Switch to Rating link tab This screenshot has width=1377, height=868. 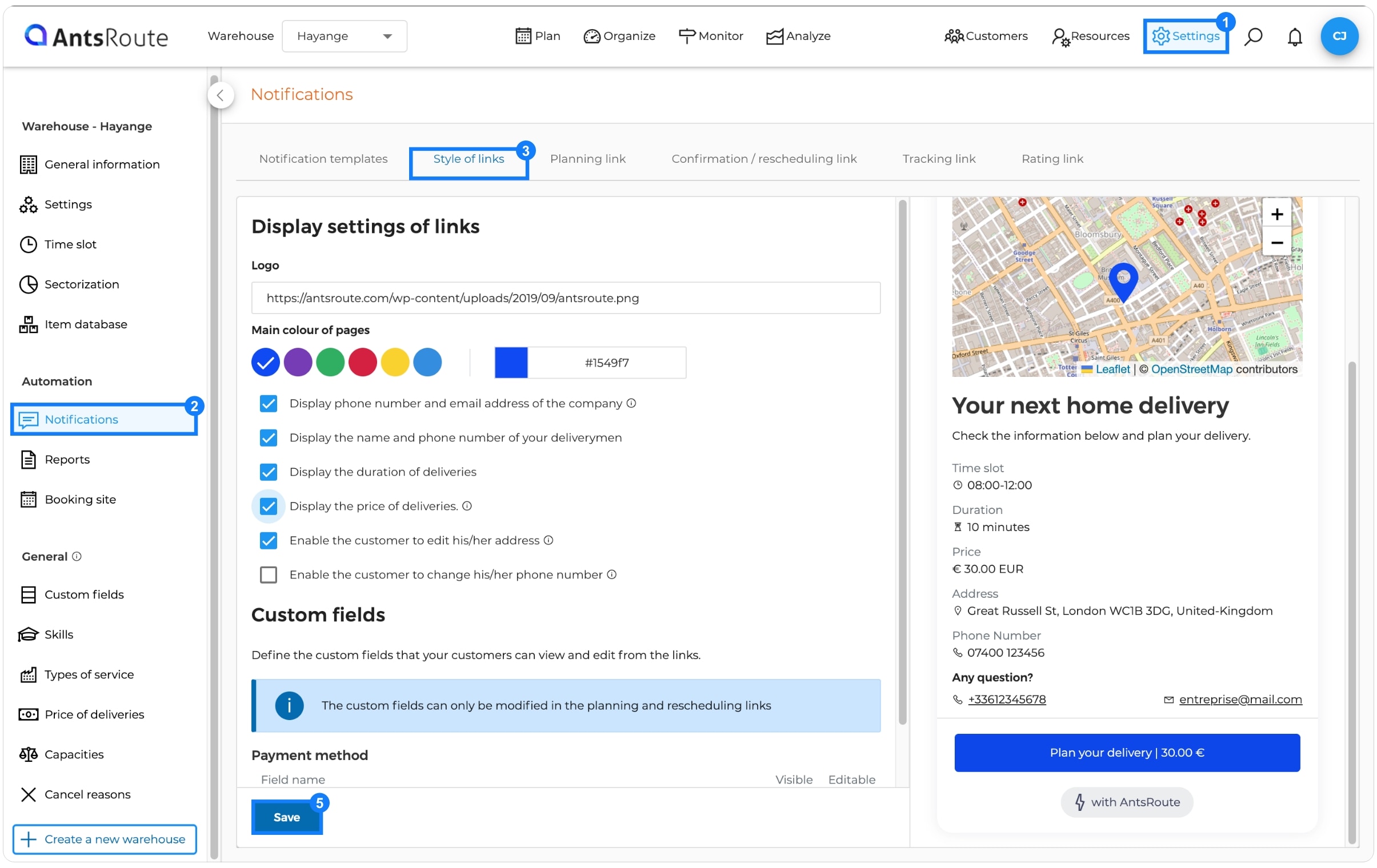(1052, 159)
